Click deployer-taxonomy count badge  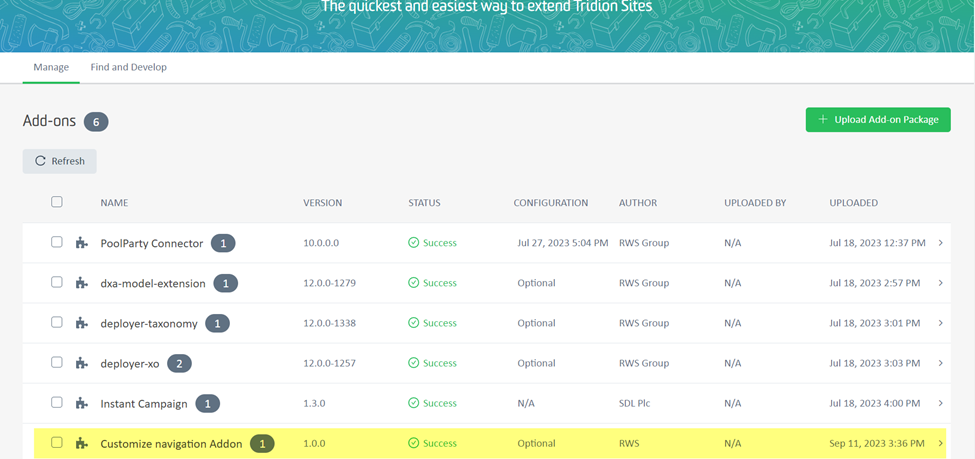(218, 323)
